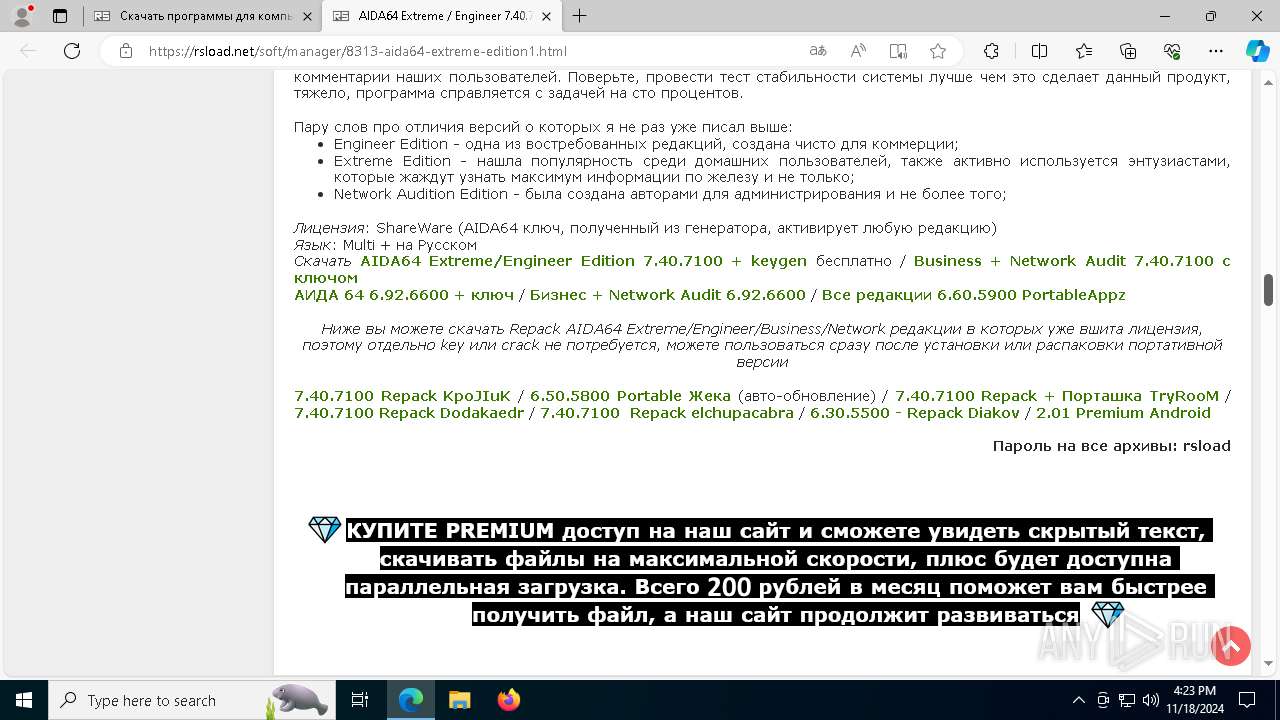Open Collections panel
Screen dimensions: 1280x720
click(x=1128, y=51)
